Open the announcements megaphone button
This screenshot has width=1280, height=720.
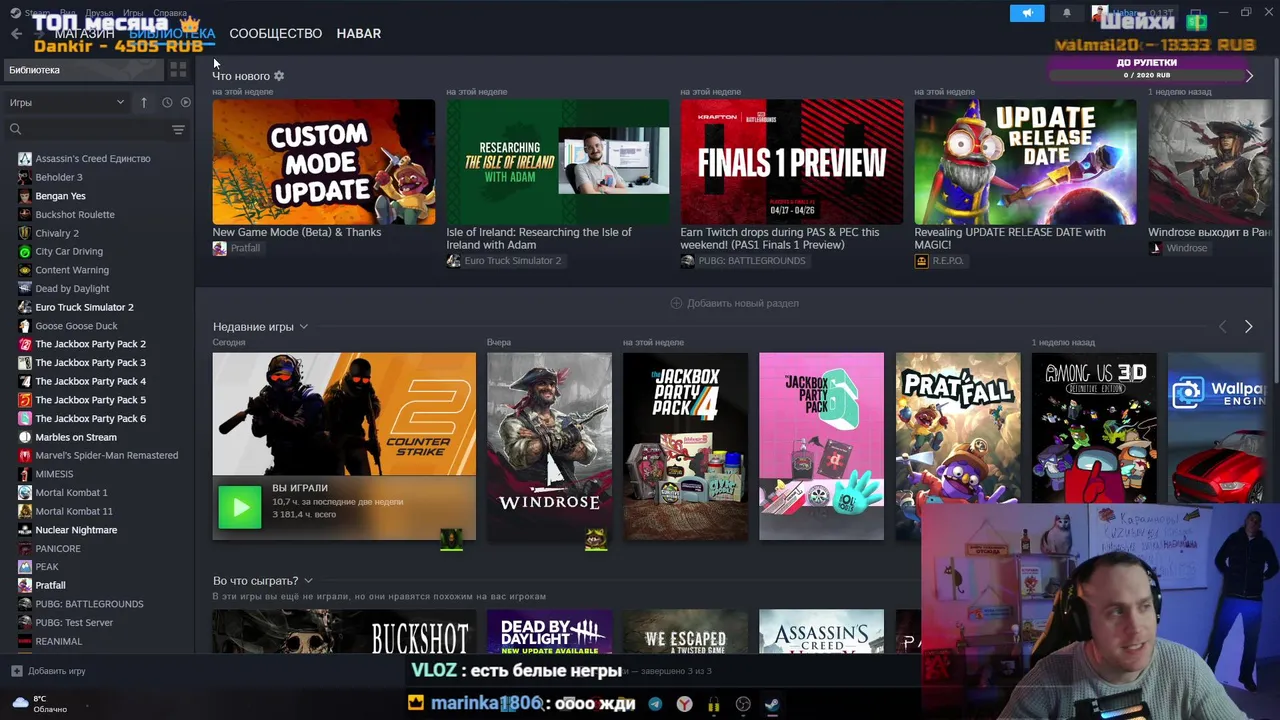1027,13
